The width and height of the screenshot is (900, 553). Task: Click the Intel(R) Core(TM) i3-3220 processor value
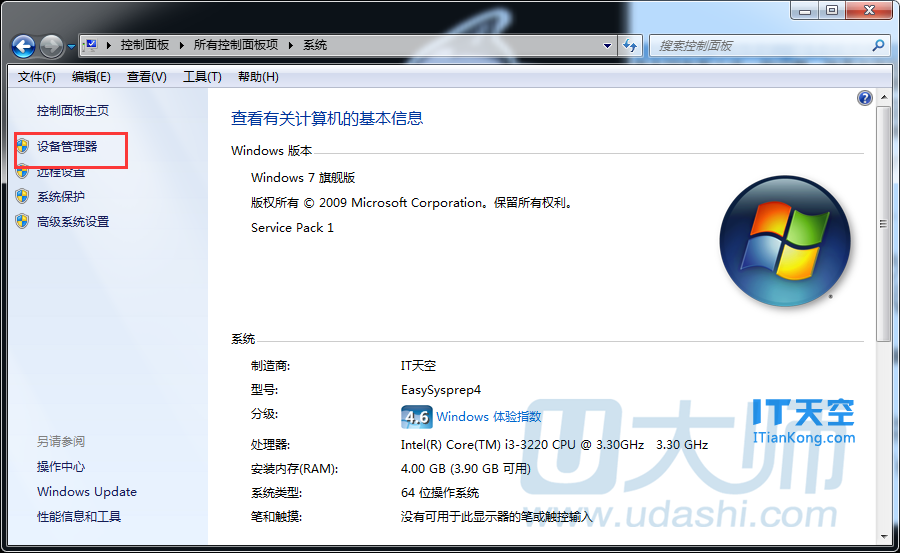click(x=554, y=444)
